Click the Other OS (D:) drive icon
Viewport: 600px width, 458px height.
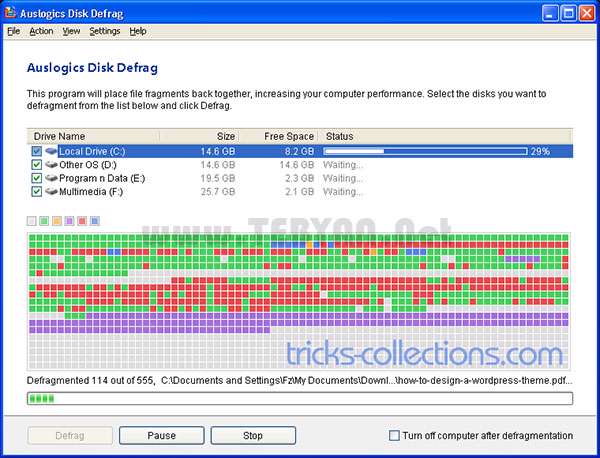pos(51,165)
